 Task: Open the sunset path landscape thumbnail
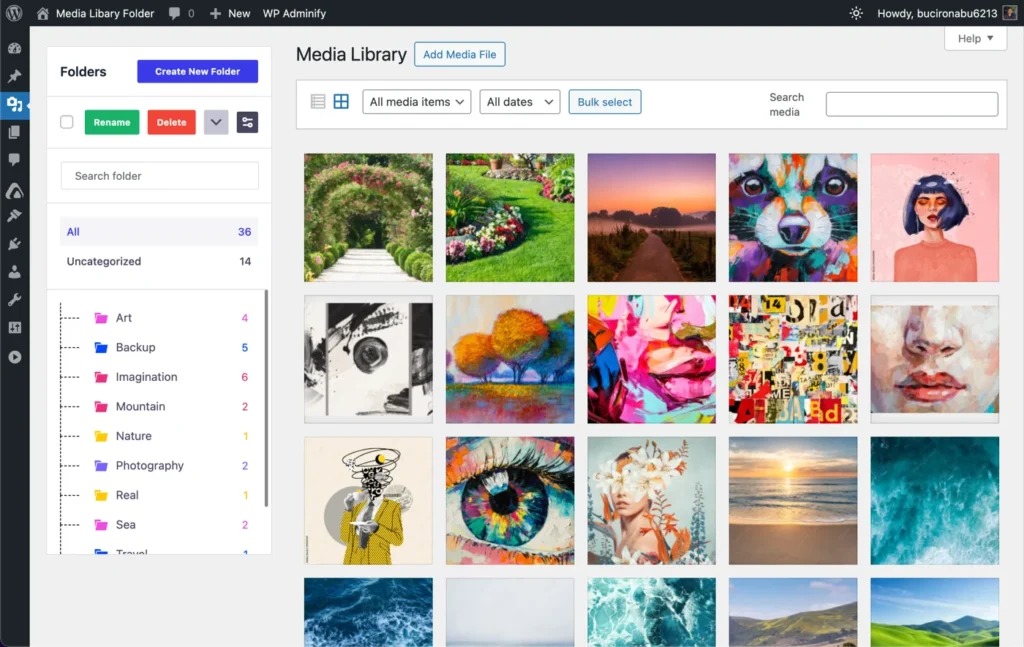pyautogui.click(x=651, y=217)
